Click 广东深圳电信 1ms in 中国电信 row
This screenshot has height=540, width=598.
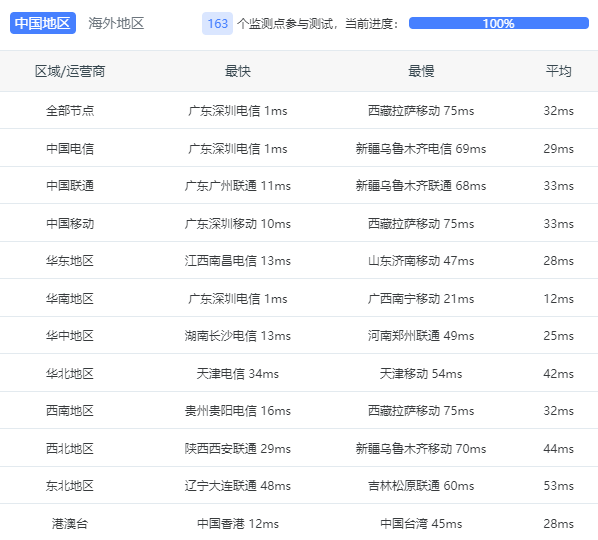pyautogui.click(x=238, y=148)
